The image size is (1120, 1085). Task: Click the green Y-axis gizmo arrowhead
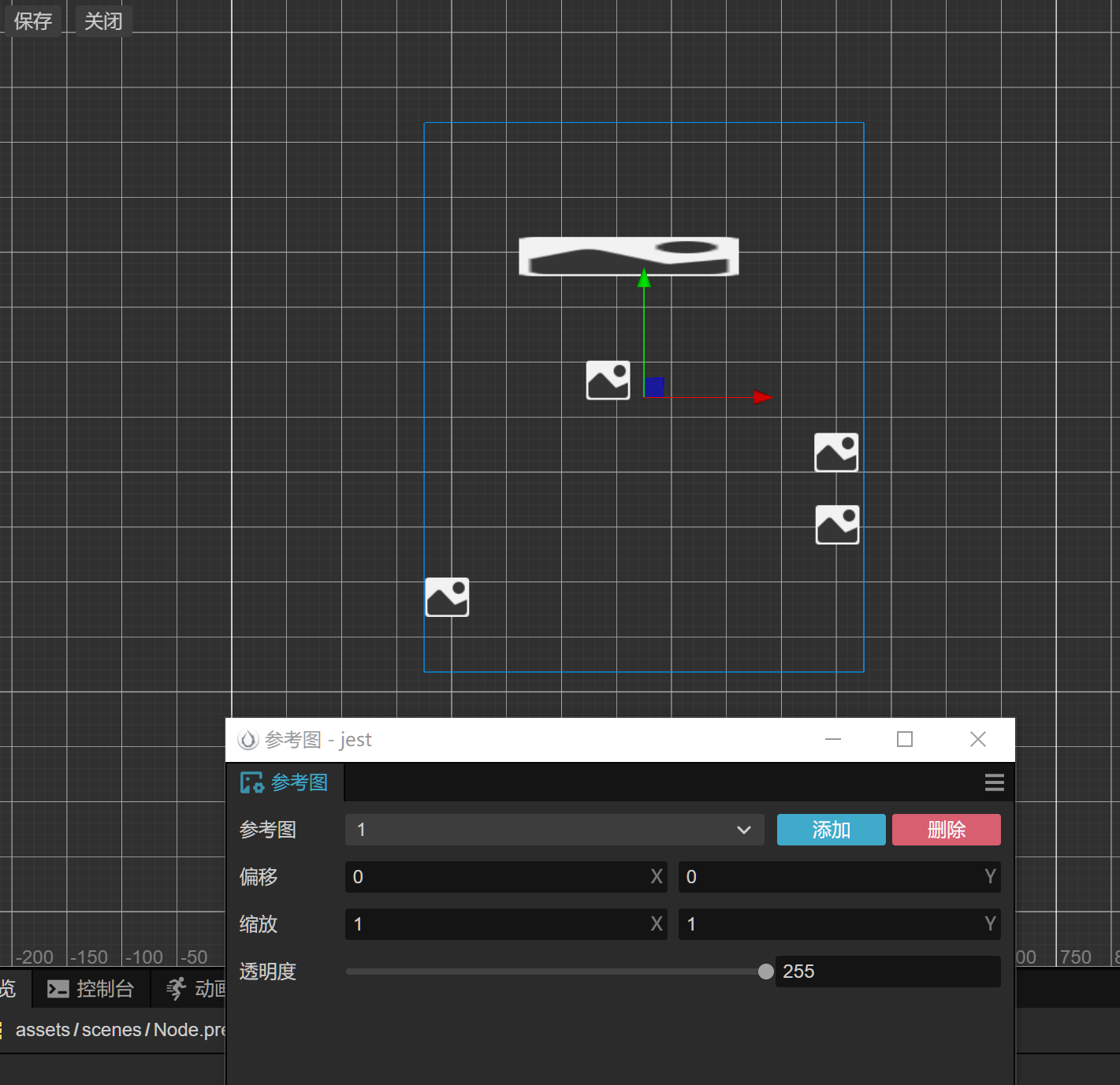point(644,277)
